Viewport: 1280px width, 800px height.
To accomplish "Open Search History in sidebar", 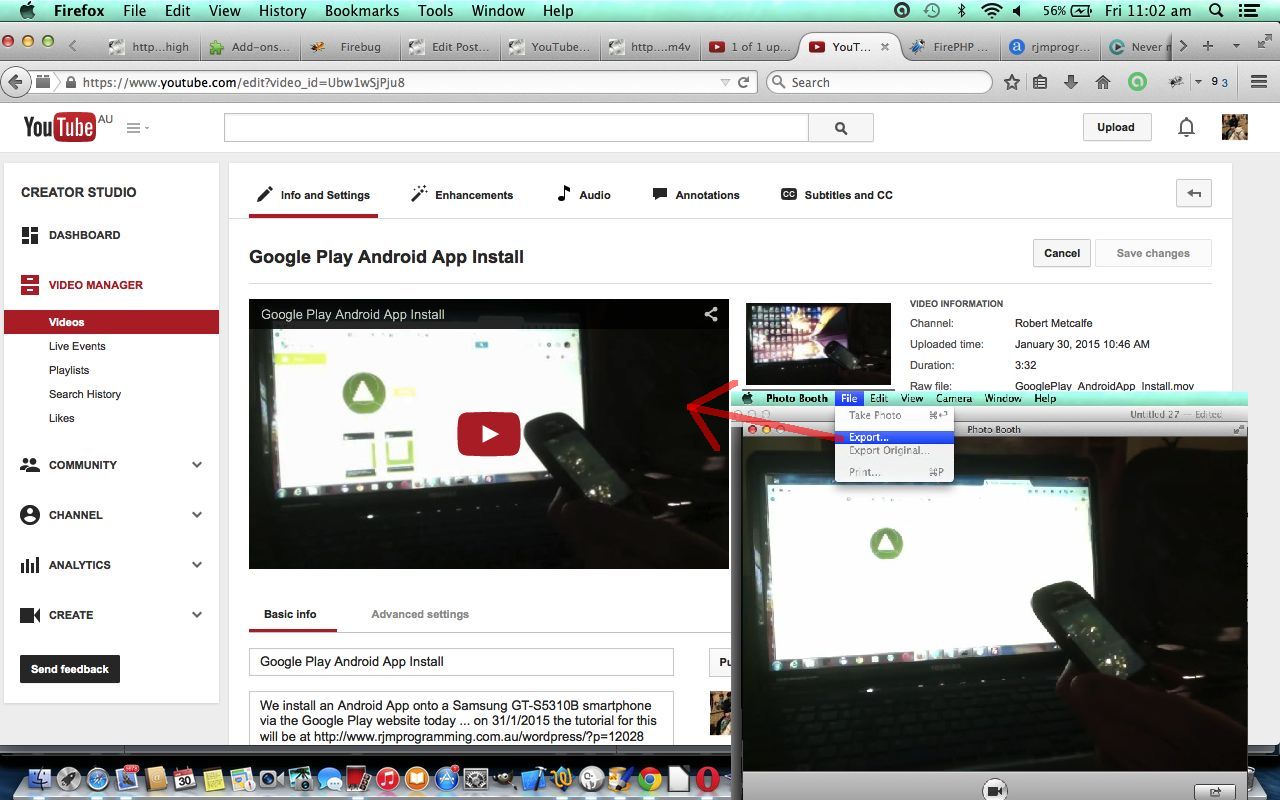I will click(x=85, y=394).
